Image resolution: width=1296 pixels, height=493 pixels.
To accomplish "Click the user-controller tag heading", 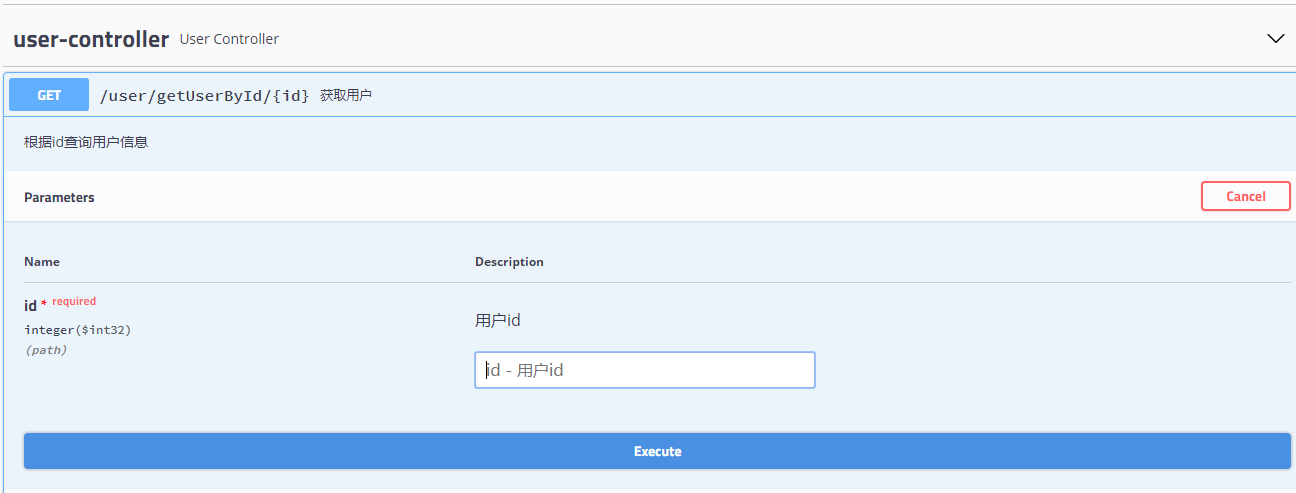I will (91, 39).
